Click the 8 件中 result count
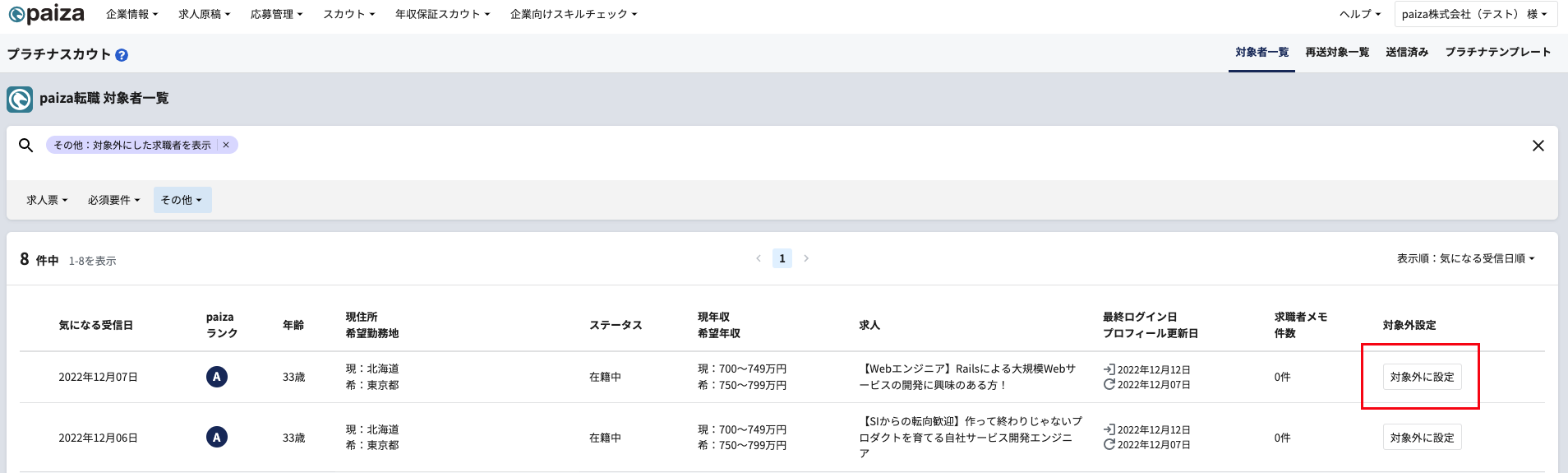 39,259
